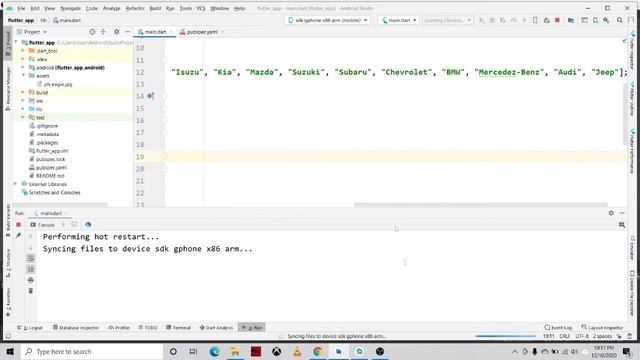The width and height of the screenshot is (640, 360).
Task: Hide the Project panel with minus icon
Action: (127, 31)
